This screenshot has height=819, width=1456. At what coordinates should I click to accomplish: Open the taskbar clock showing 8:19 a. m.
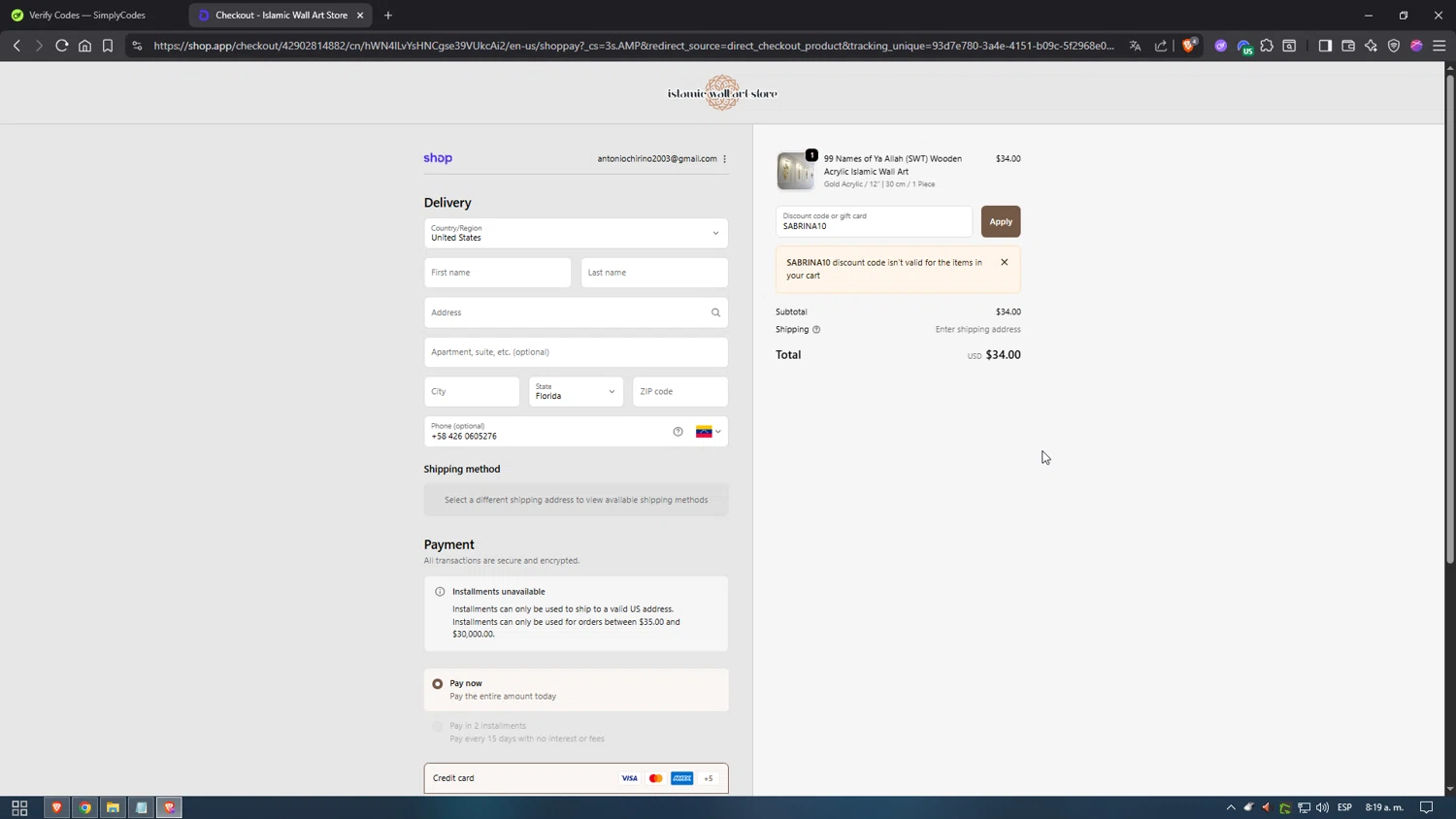(x=1385, y=807)
